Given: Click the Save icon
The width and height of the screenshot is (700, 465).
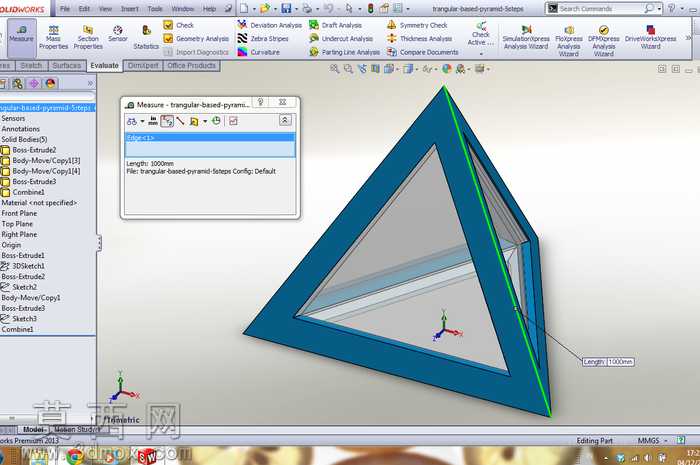Looking at the screenshot, I should pos(286,8).
